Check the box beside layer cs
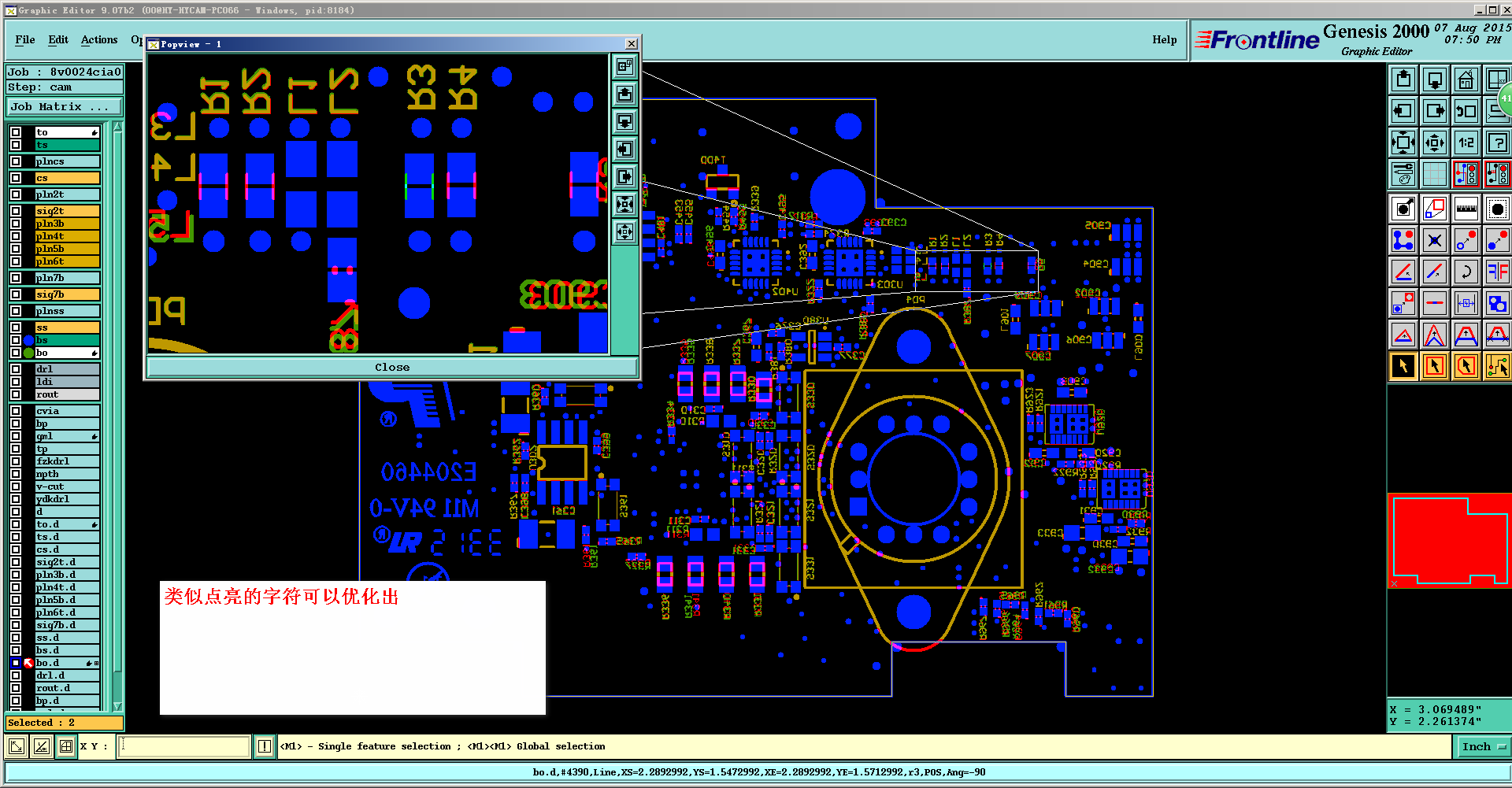This screenshot has width=1512, height=788. (x=16, y=178)
